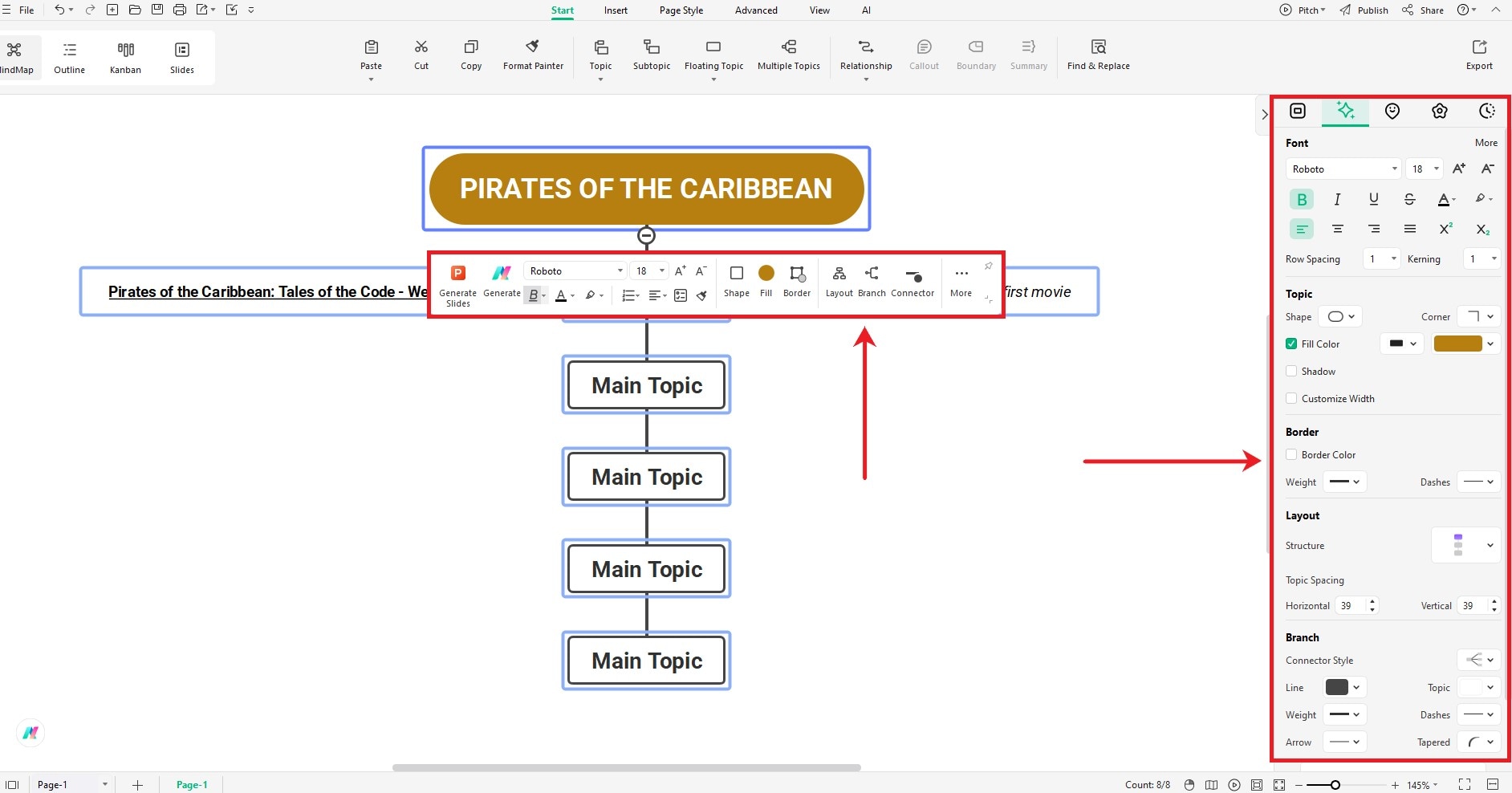The height and width of the screenshot is (793, 1512).
Task: Open Shape option in floating toolbar
Action: click(x=737, y=281)
